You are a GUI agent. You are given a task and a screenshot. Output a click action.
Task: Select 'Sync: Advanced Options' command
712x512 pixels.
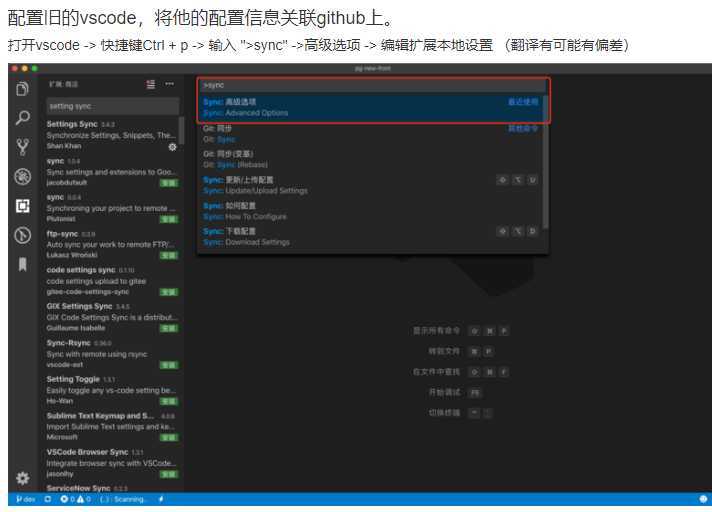[371, 107]
